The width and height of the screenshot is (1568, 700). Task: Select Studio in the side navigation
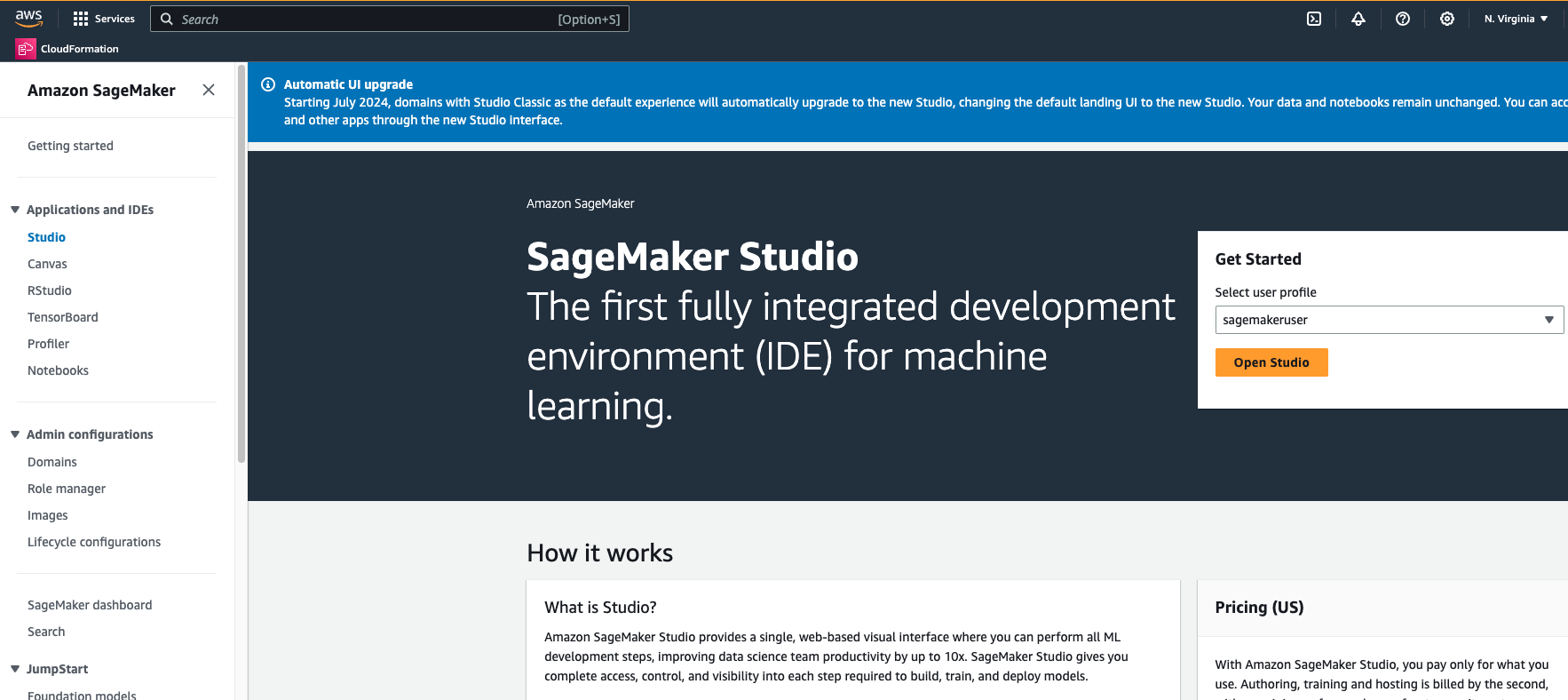(x=46, y=237)
